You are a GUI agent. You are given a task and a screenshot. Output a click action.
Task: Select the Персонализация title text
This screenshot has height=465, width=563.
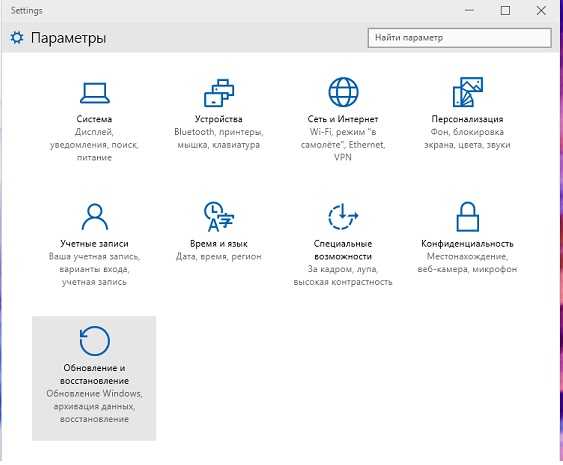467,119
